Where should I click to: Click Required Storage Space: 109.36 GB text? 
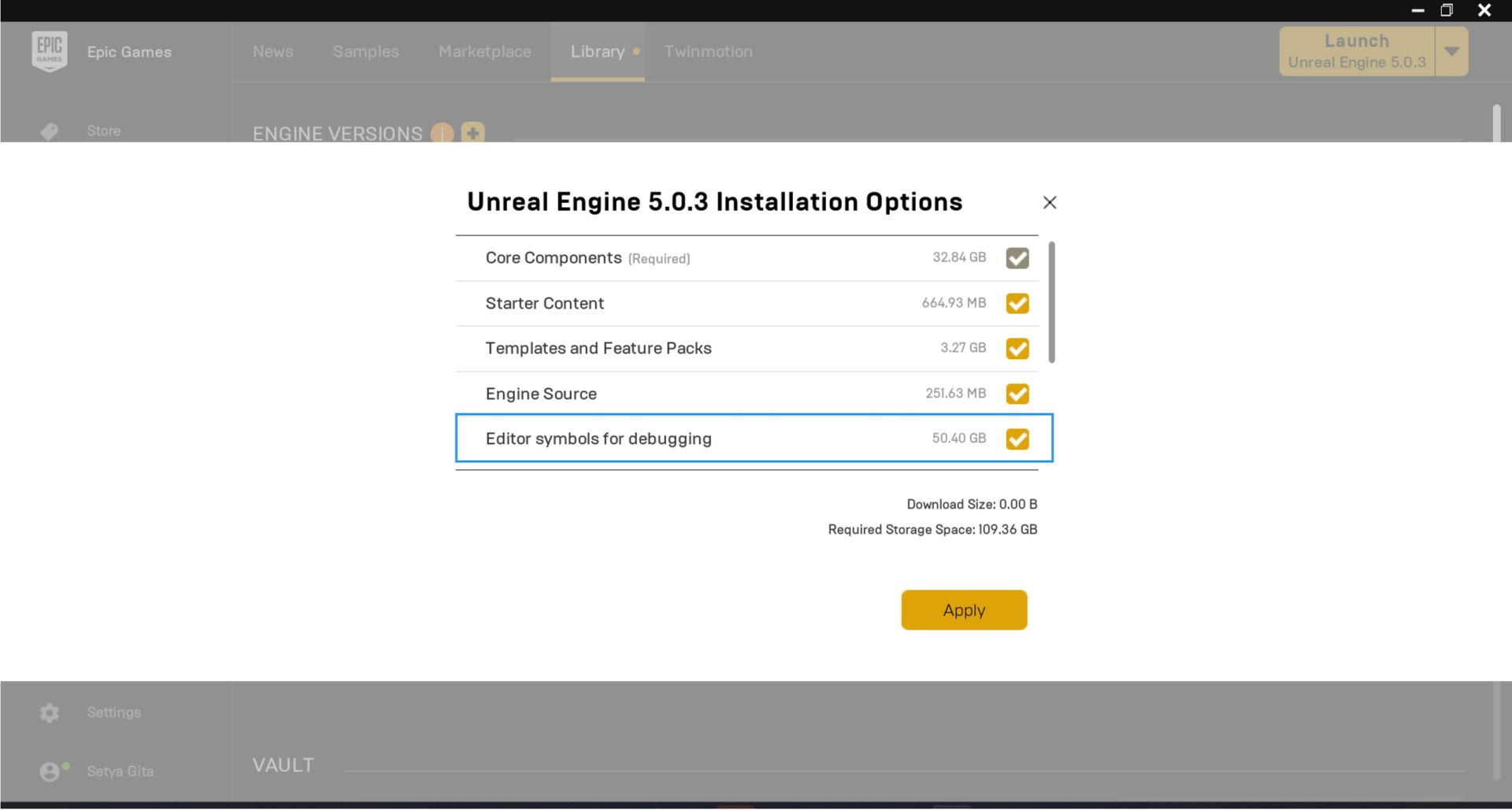point(932,530)
